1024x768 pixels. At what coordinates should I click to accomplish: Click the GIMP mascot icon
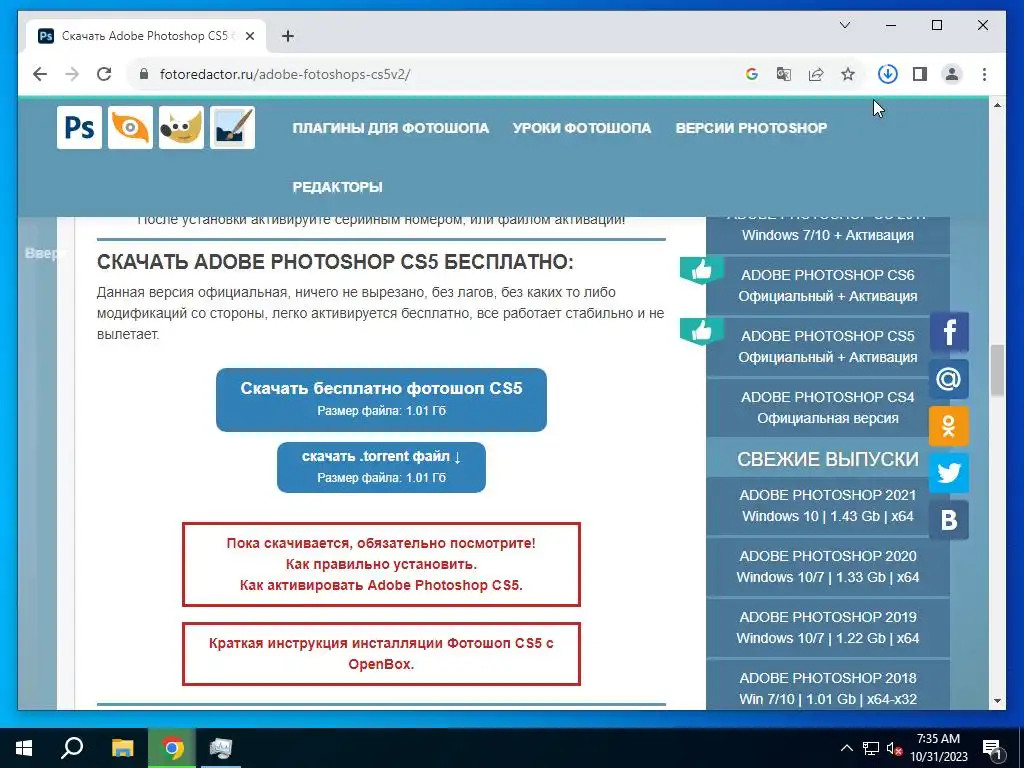tap(181, 127)
